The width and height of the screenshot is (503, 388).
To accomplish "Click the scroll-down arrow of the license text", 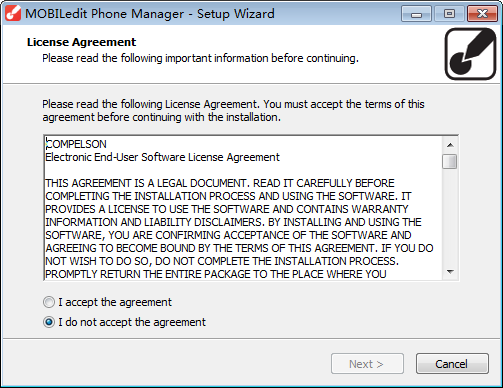I will coord(450,272).
